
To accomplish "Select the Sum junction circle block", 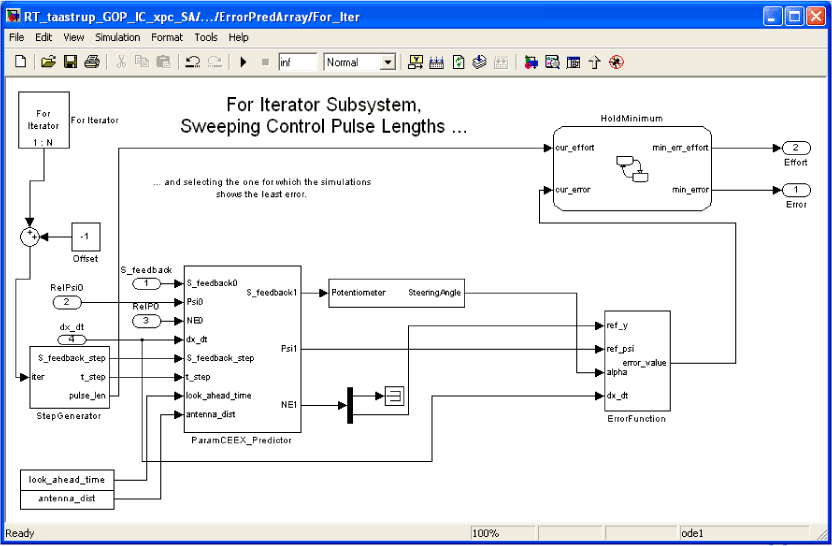I will 30,237.
